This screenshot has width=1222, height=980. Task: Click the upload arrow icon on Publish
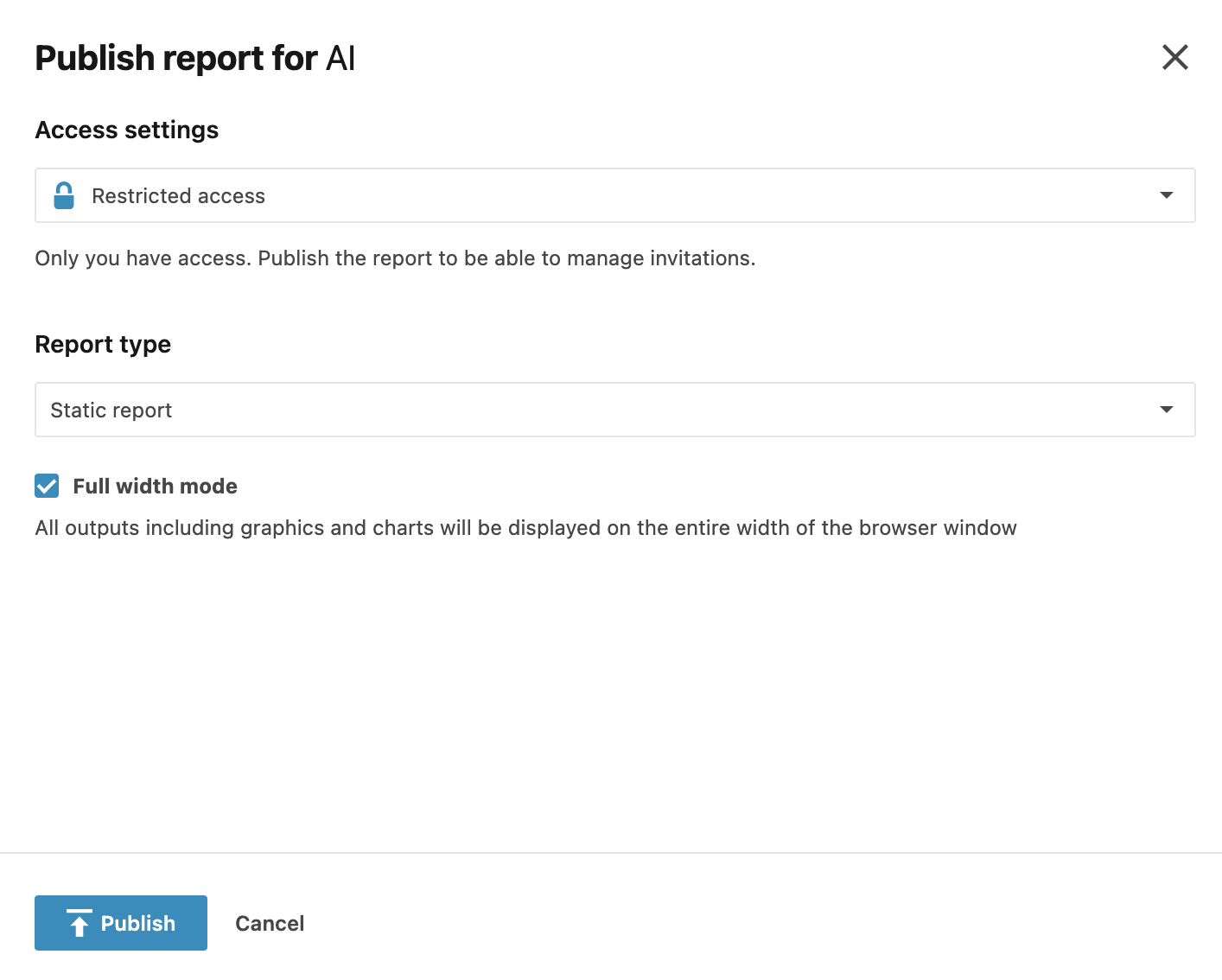point(80,923)
